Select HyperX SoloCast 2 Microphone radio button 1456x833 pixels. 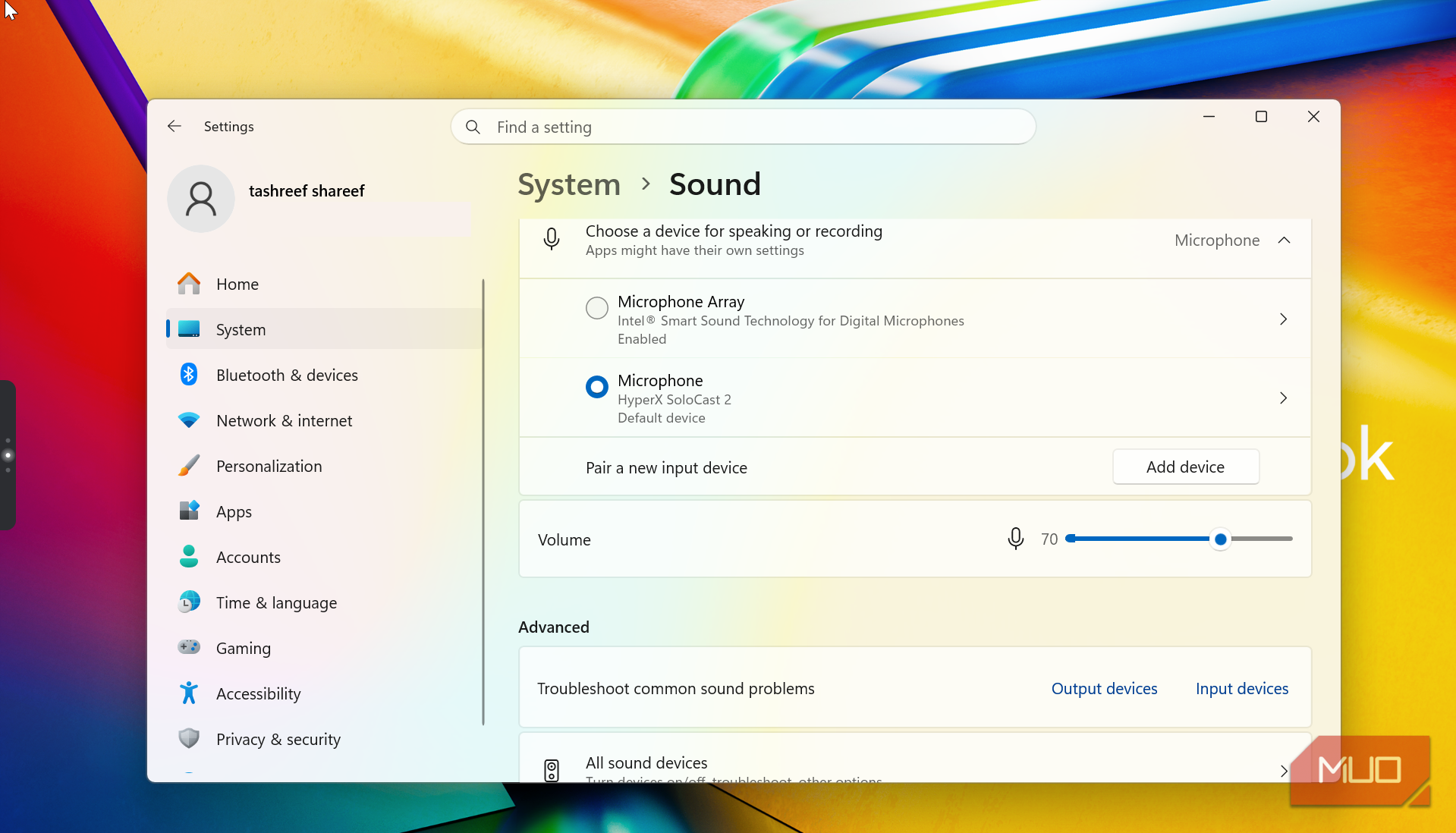point(597,387)
